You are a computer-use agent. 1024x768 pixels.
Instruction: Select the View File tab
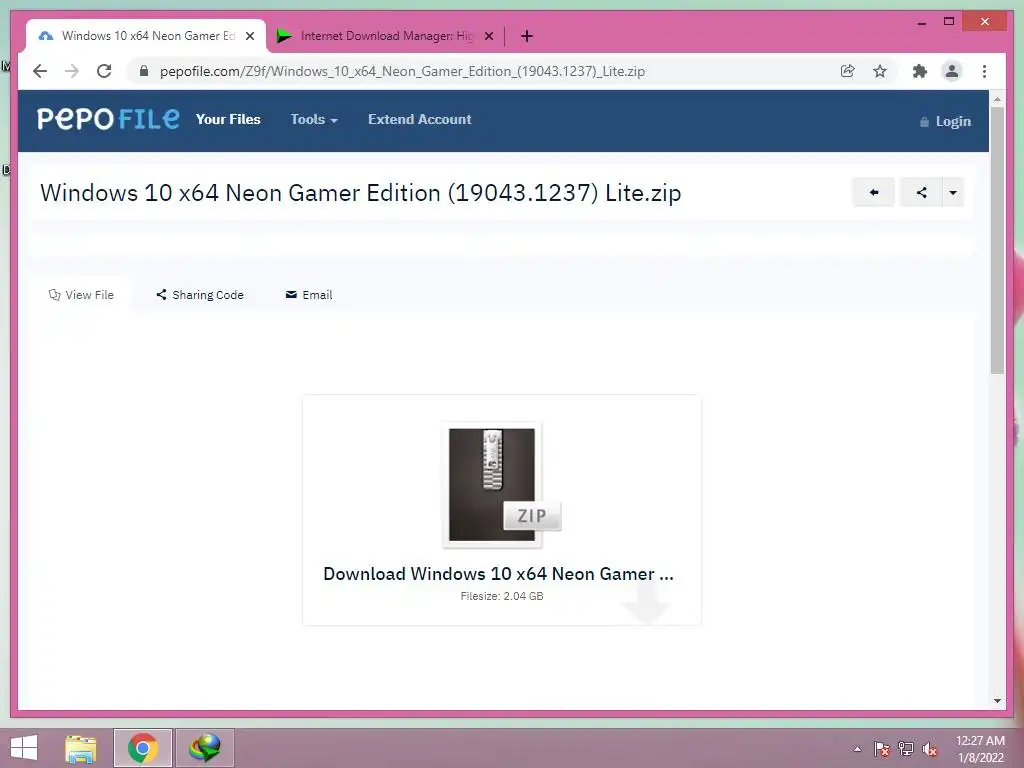(x=81, y=295)
